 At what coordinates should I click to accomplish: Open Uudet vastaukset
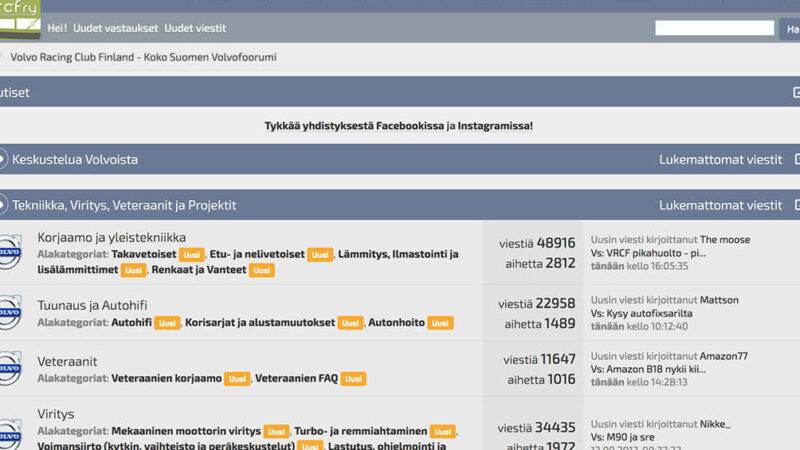(116, 28)
